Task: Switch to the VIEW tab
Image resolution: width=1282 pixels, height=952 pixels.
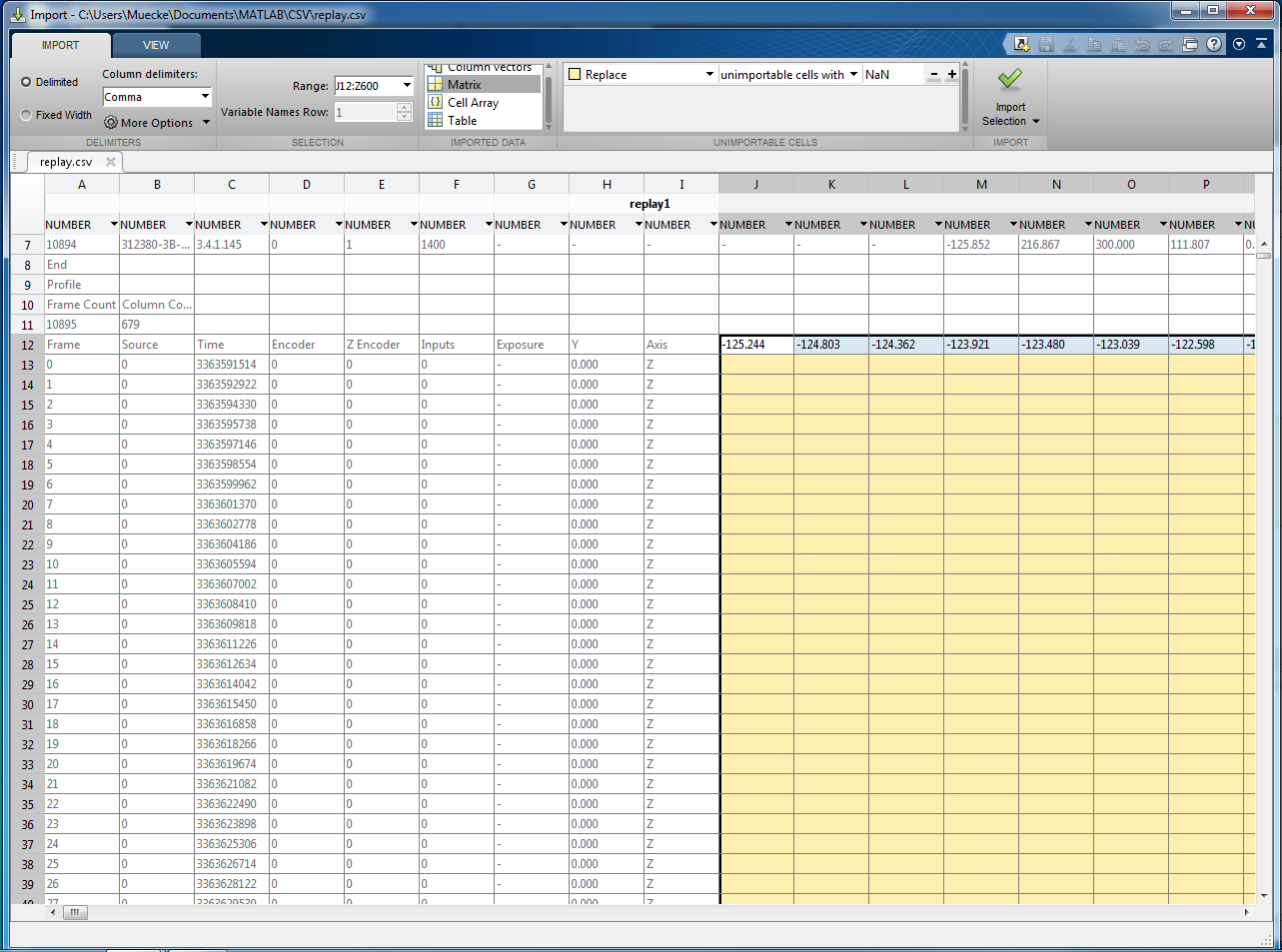Action: pyautogui.click(x=156, y=45)
